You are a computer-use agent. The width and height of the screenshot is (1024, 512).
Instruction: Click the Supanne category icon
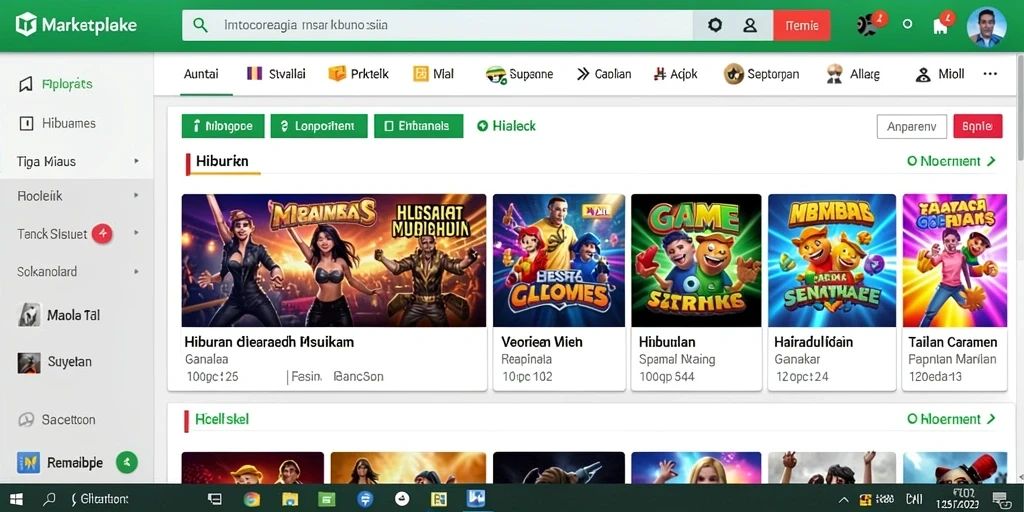pos(496,74)
